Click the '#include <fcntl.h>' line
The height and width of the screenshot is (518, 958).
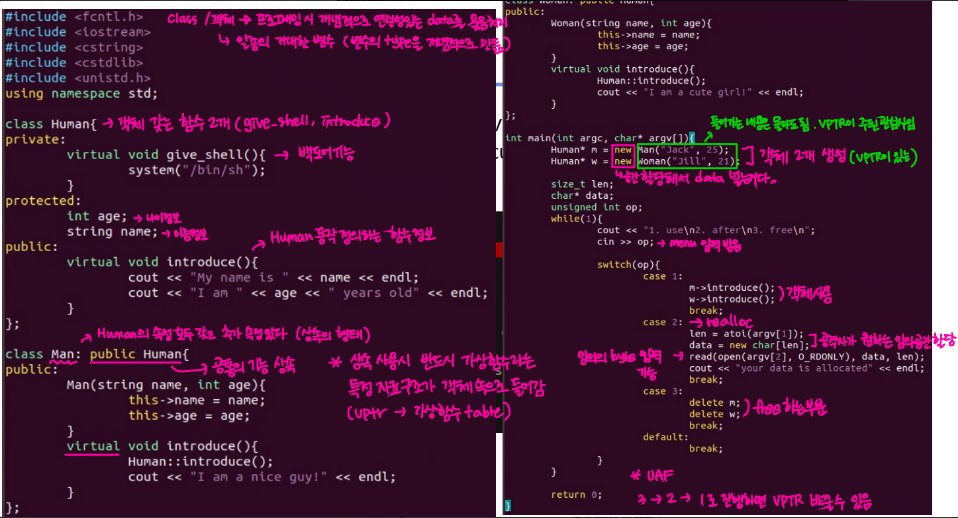(74, 16)
